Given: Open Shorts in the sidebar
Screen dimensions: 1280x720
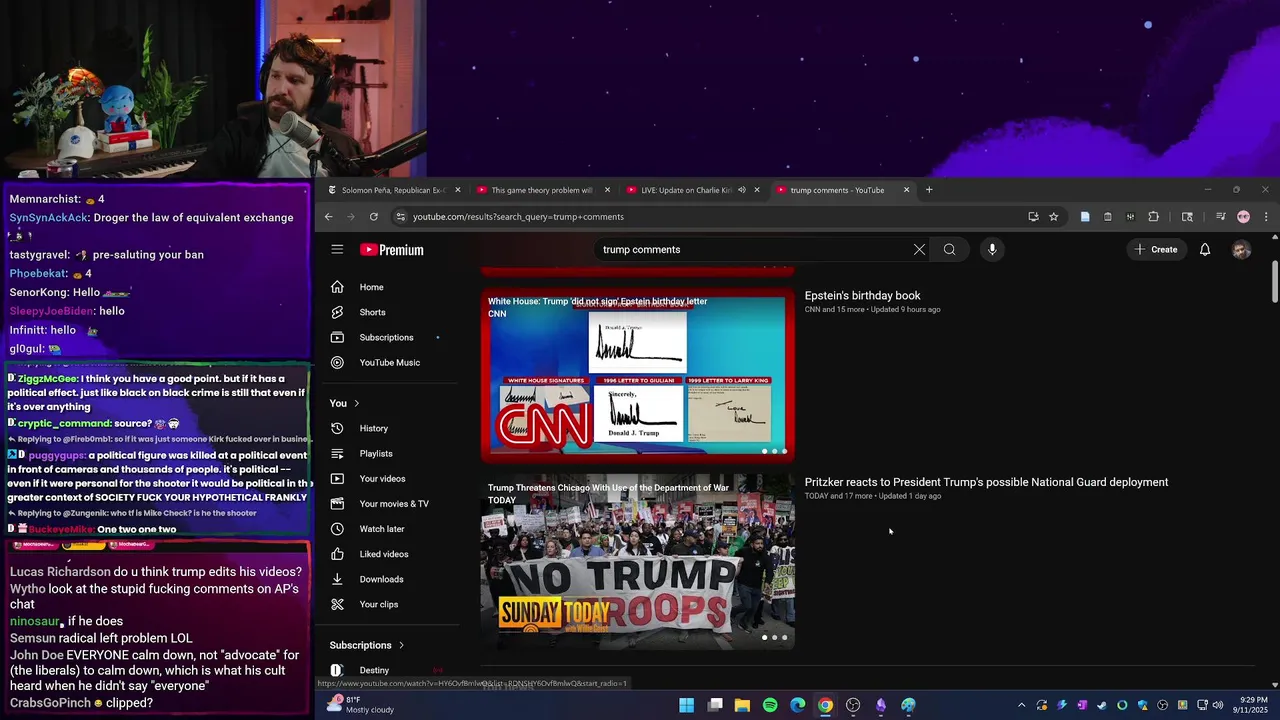Looking at the screenshot, I should (388, 312).
